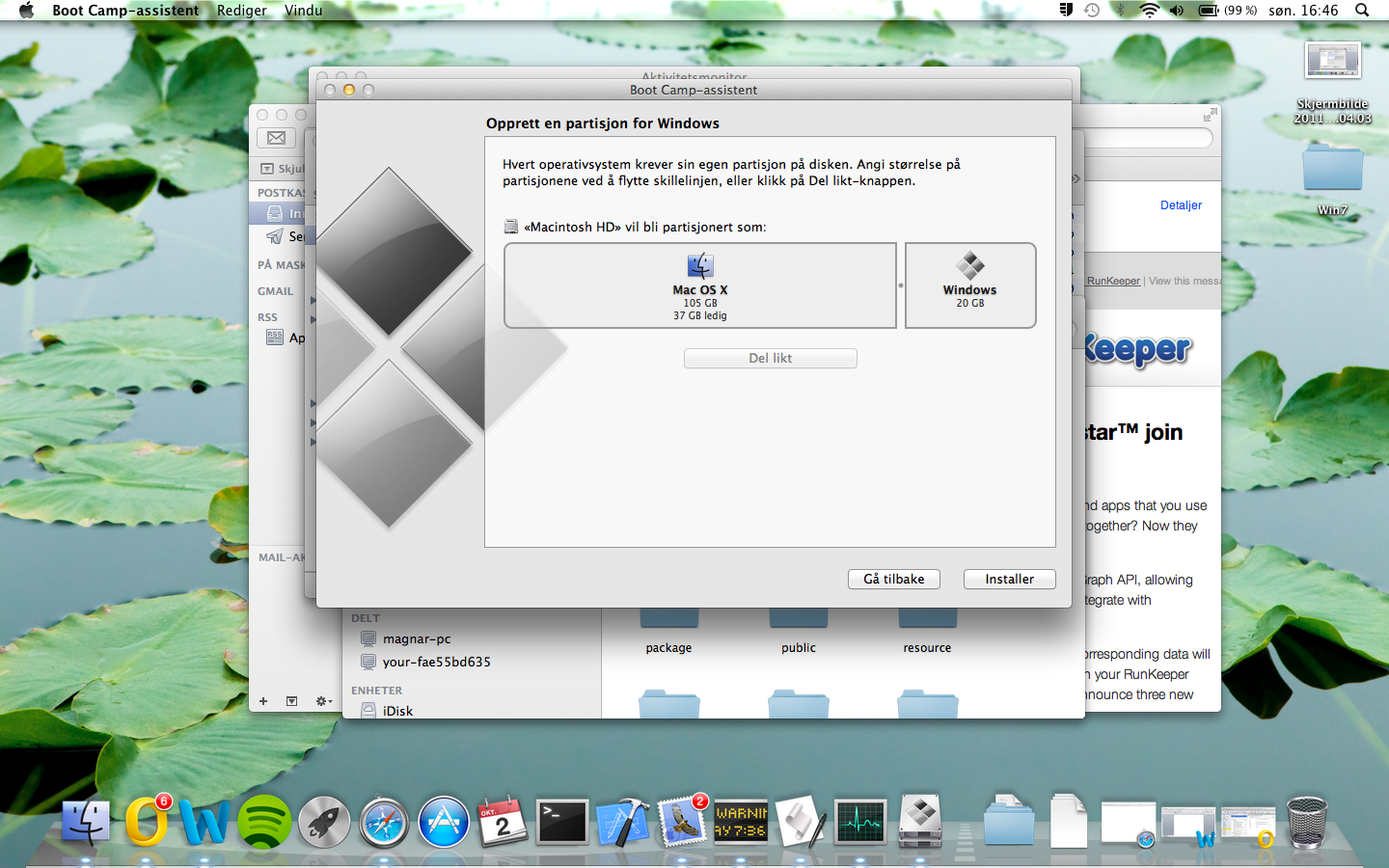Open Xcode hammer icon in Dock
1389x868 pixels.
point(623,823)
